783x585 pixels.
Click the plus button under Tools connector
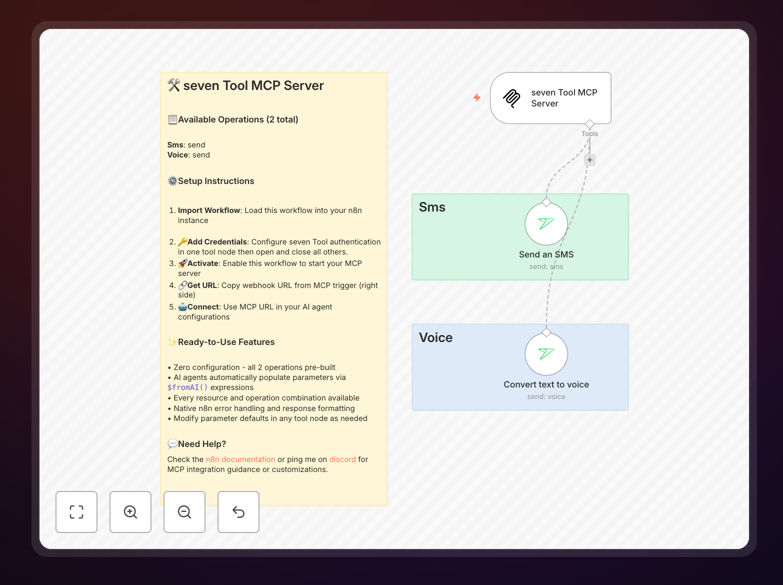point(590,160)
